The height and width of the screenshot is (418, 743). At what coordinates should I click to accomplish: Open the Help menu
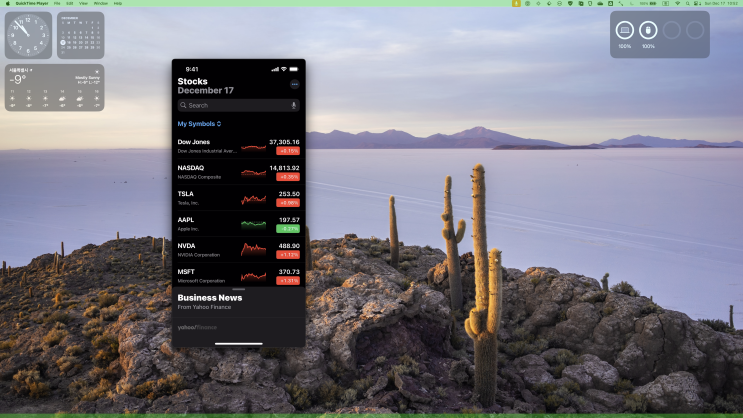click(118, 3)
